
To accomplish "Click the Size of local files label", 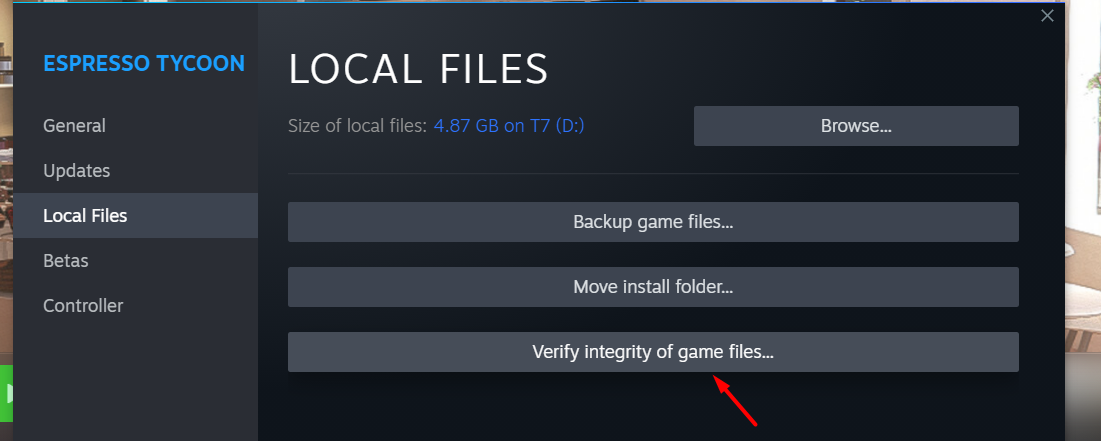I will (x=357, y=126).
